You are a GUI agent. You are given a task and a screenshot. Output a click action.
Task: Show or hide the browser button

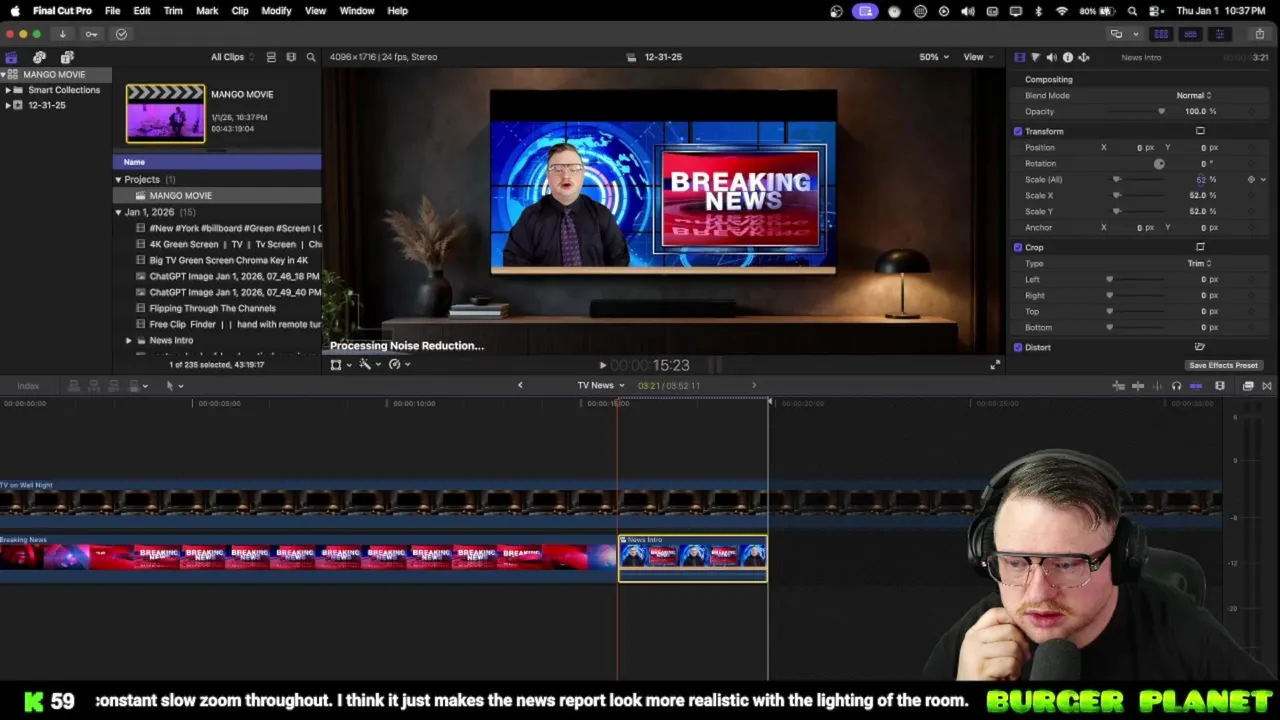point(1161,34)
